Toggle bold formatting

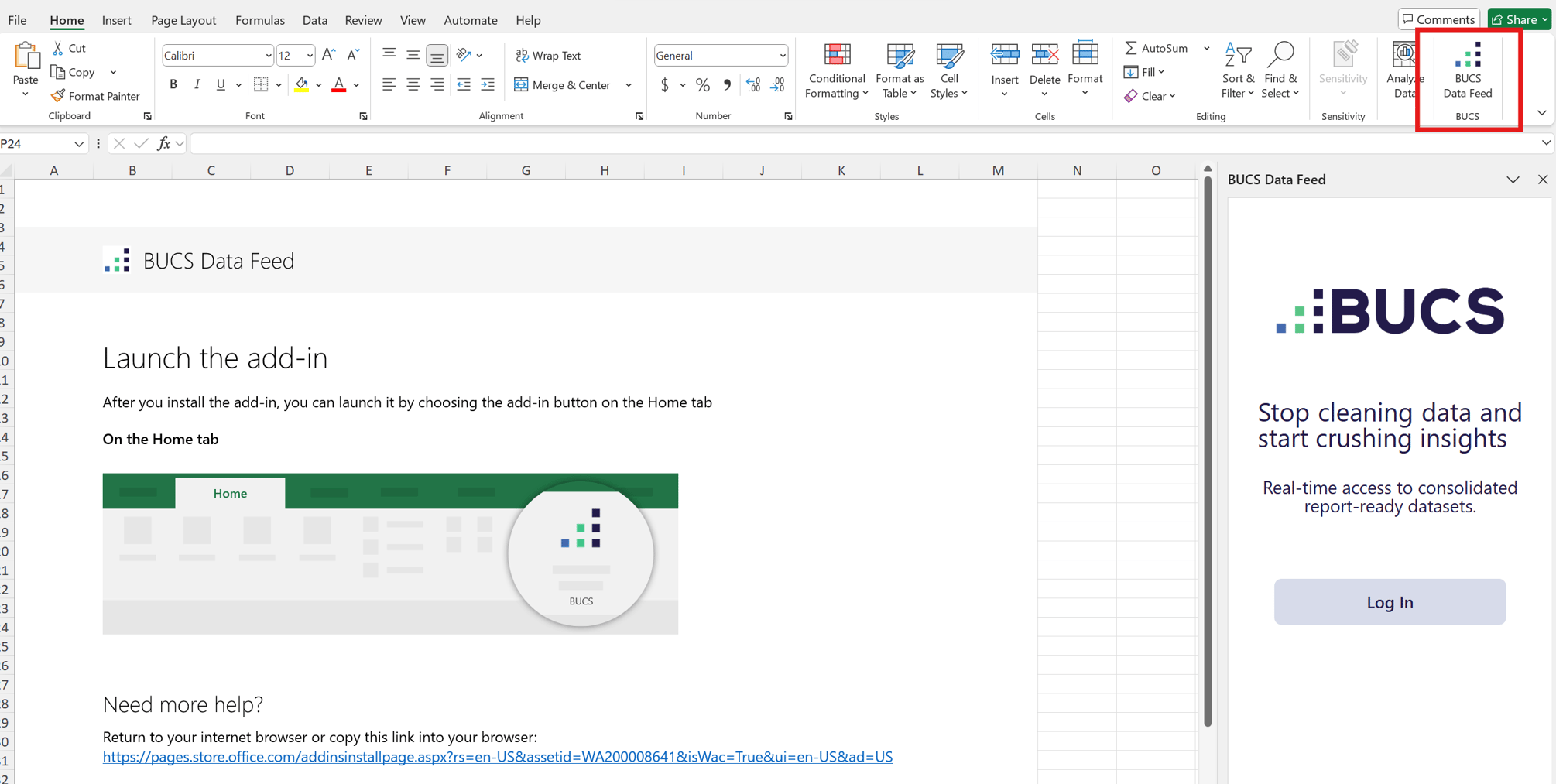173,84
